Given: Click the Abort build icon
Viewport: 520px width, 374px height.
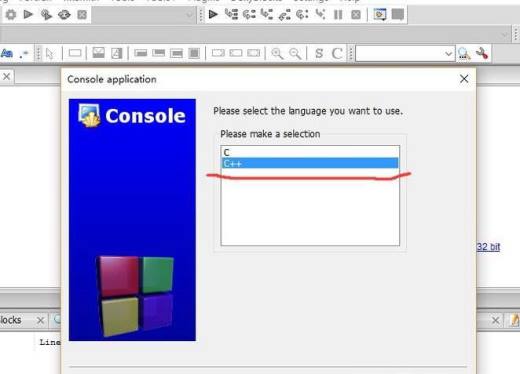Looking at the screenshot, I should coord(82,15).
